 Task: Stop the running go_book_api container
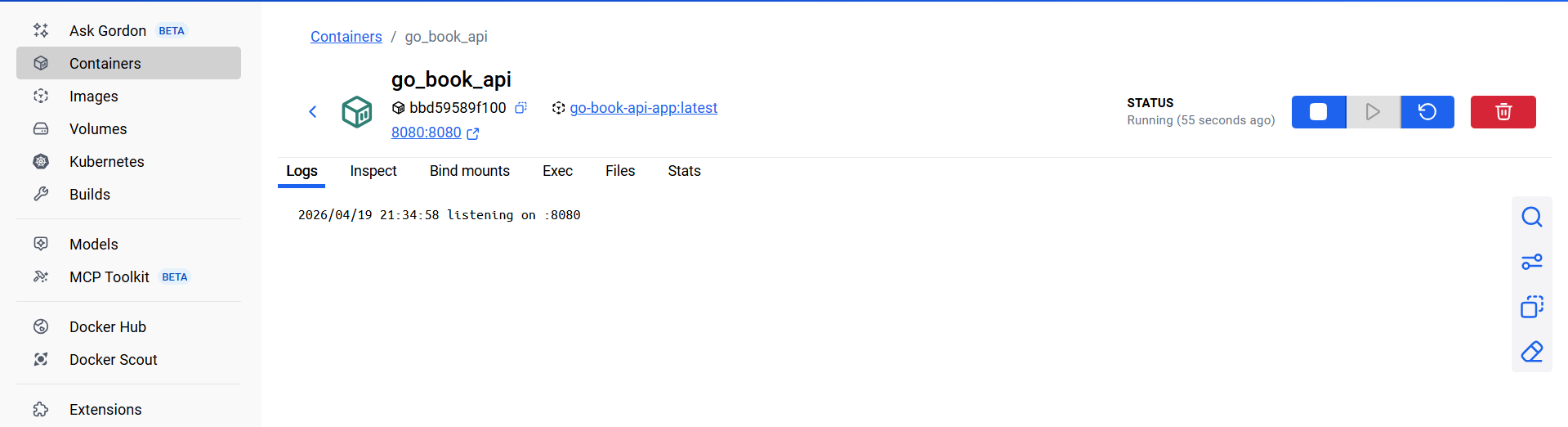1318,112
